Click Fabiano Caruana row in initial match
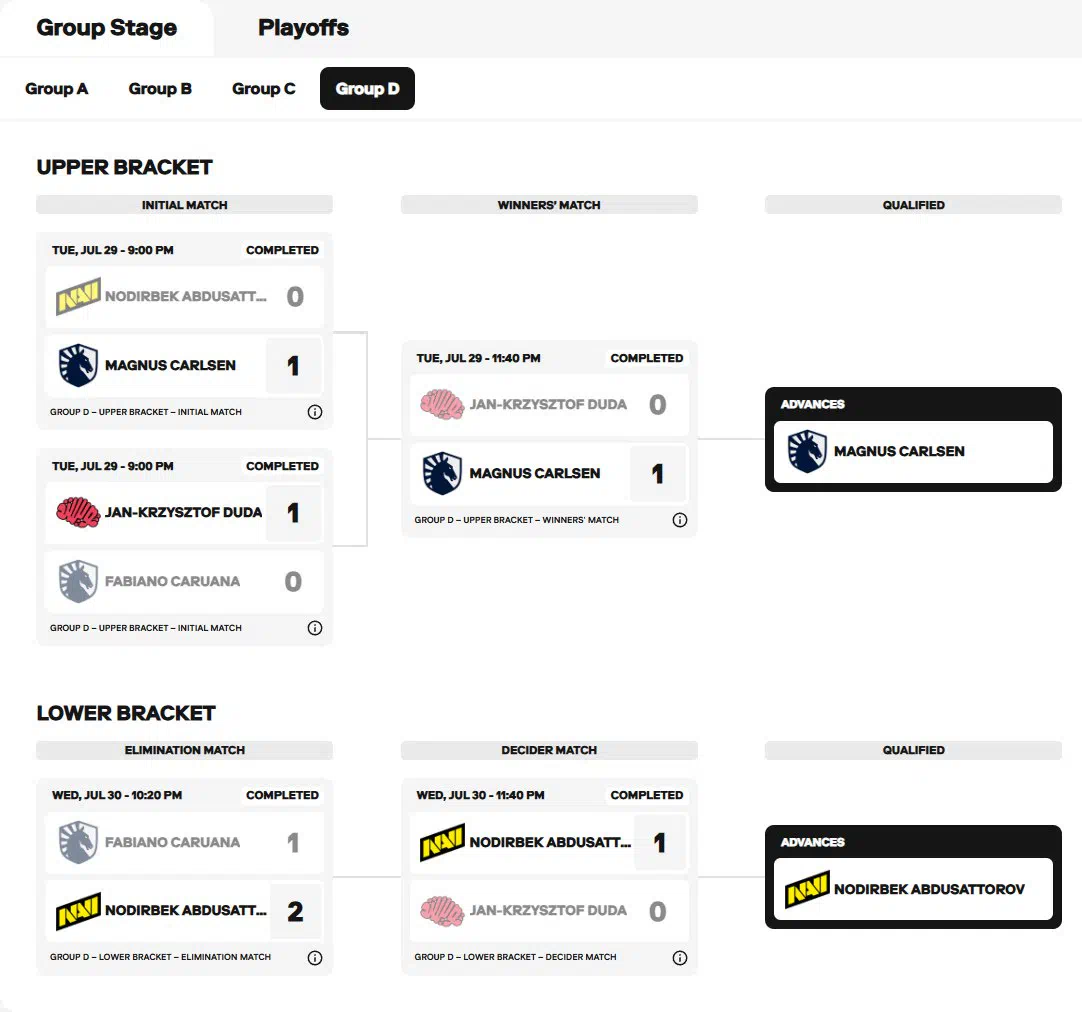The width and height of the screenshot is (1082, 1012). point(184,582)
